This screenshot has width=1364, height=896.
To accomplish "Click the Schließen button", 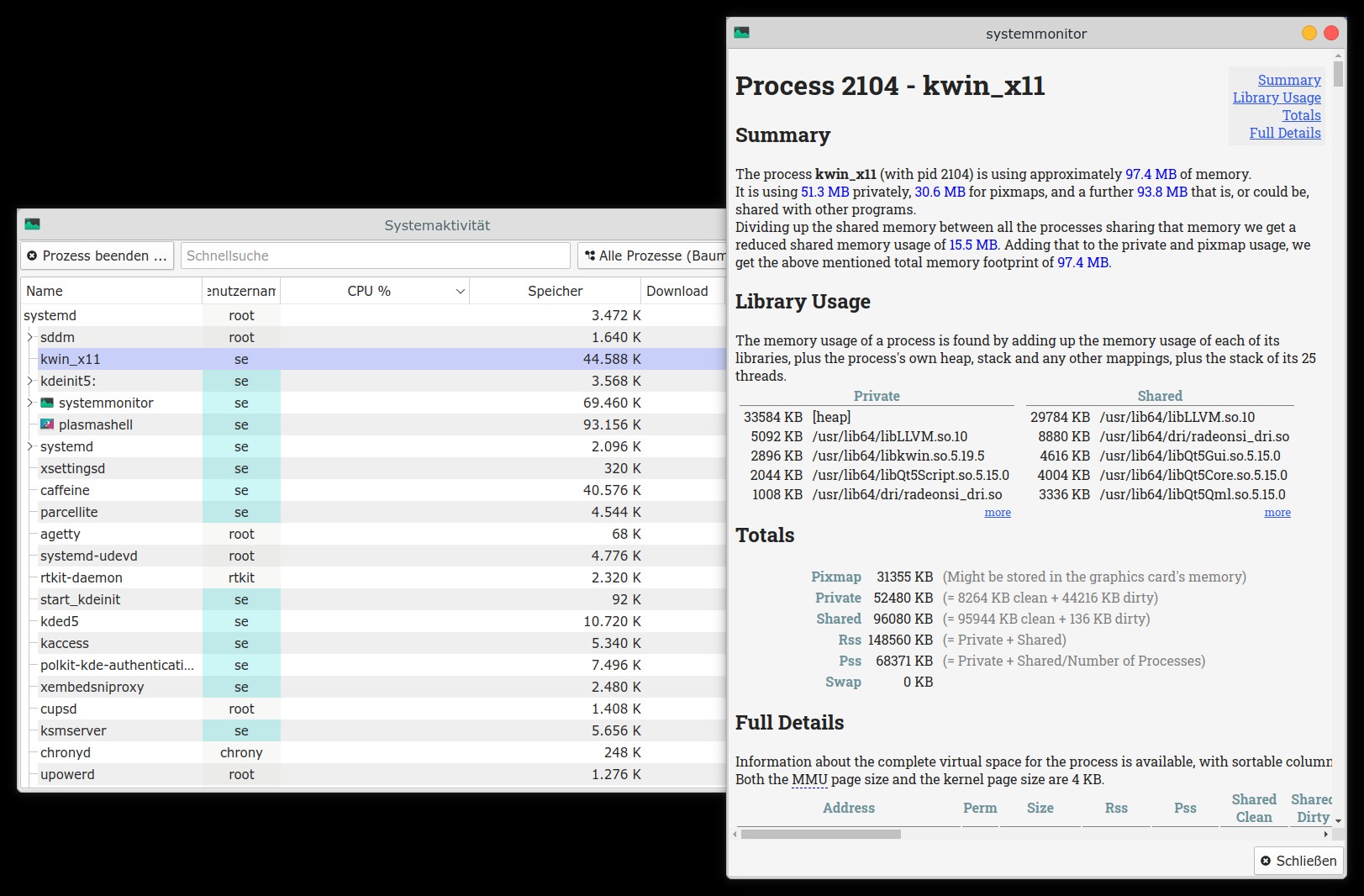I will pos(1299,861).
